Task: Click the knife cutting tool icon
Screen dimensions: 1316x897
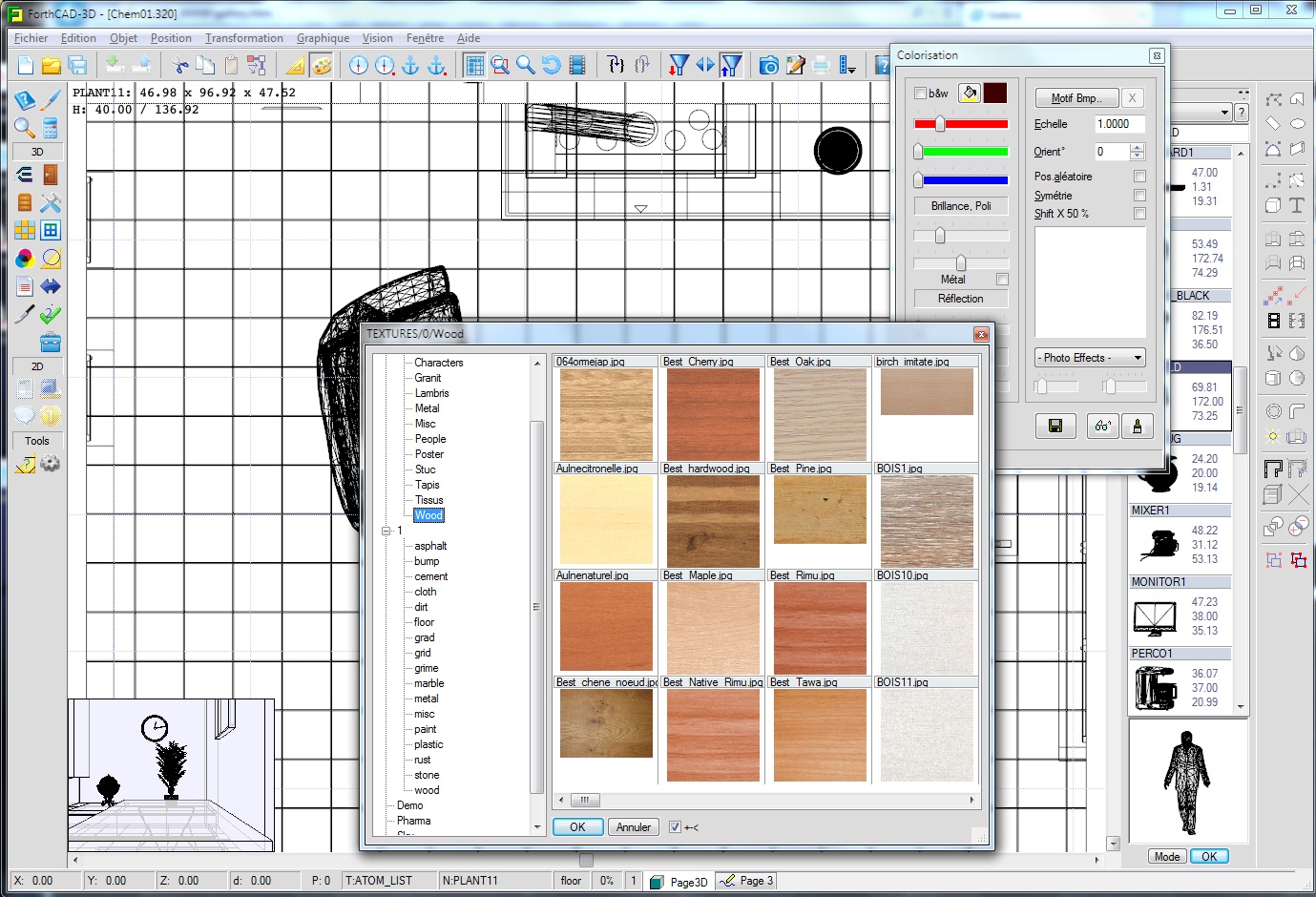Action: (x=25, y=314)
